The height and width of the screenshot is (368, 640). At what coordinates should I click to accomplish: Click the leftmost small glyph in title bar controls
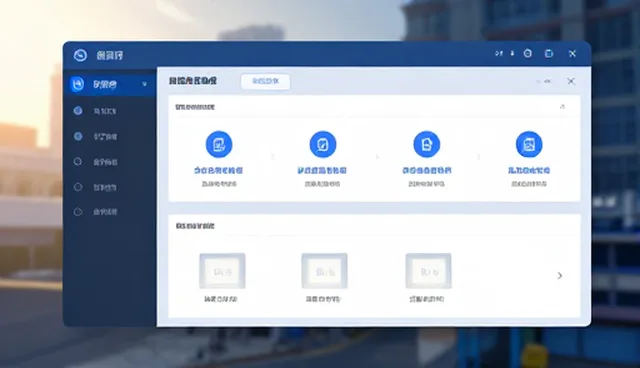(499, 53)
